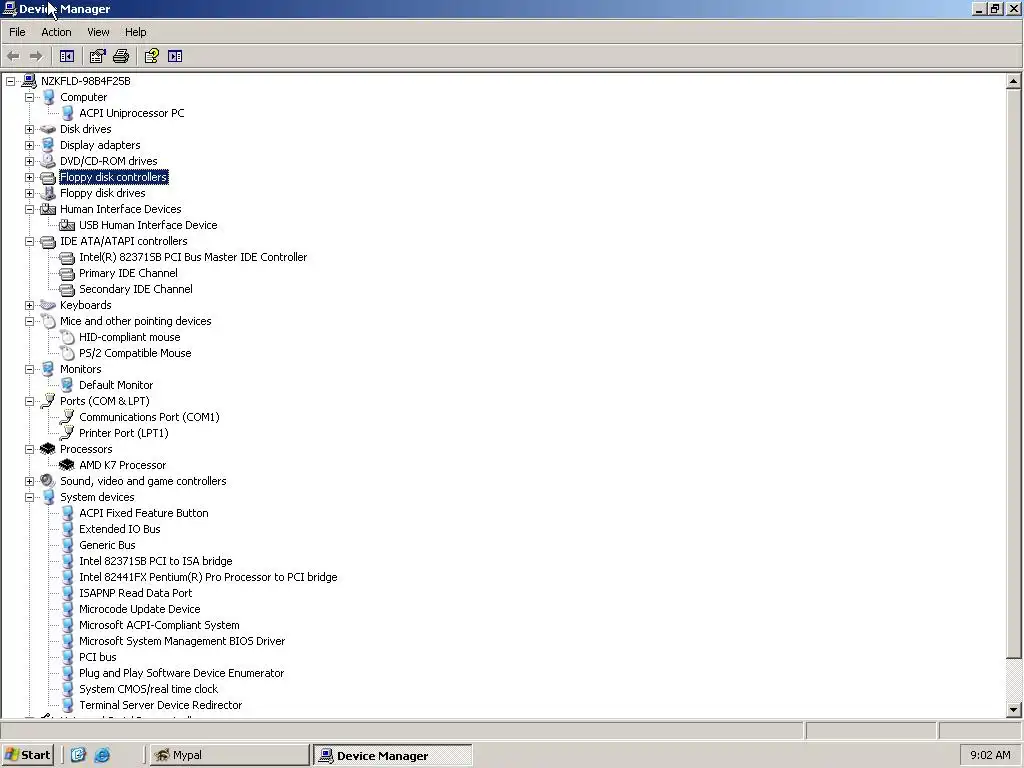Click the Primary IDE Channel icon
The height and width of the screenshot is (768, 1024).
pyautogui.click(x=67, y=273)
